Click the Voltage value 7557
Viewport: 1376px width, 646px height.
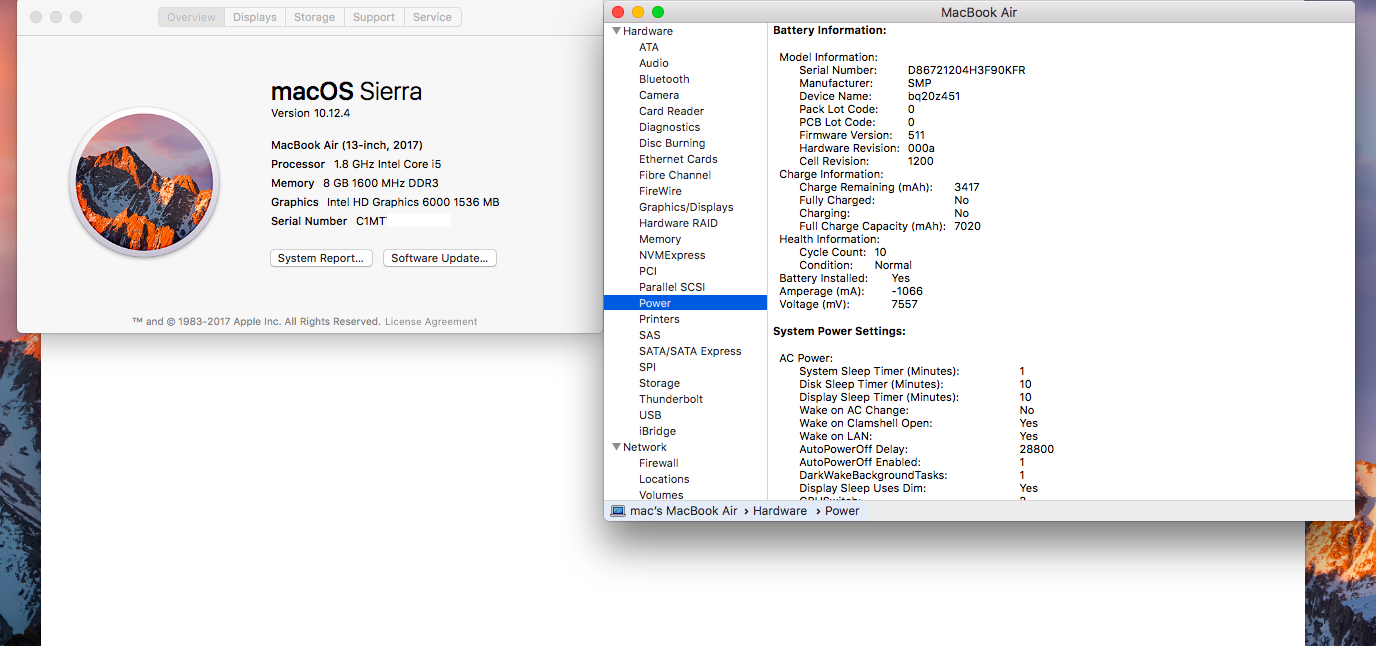(904, 304)
